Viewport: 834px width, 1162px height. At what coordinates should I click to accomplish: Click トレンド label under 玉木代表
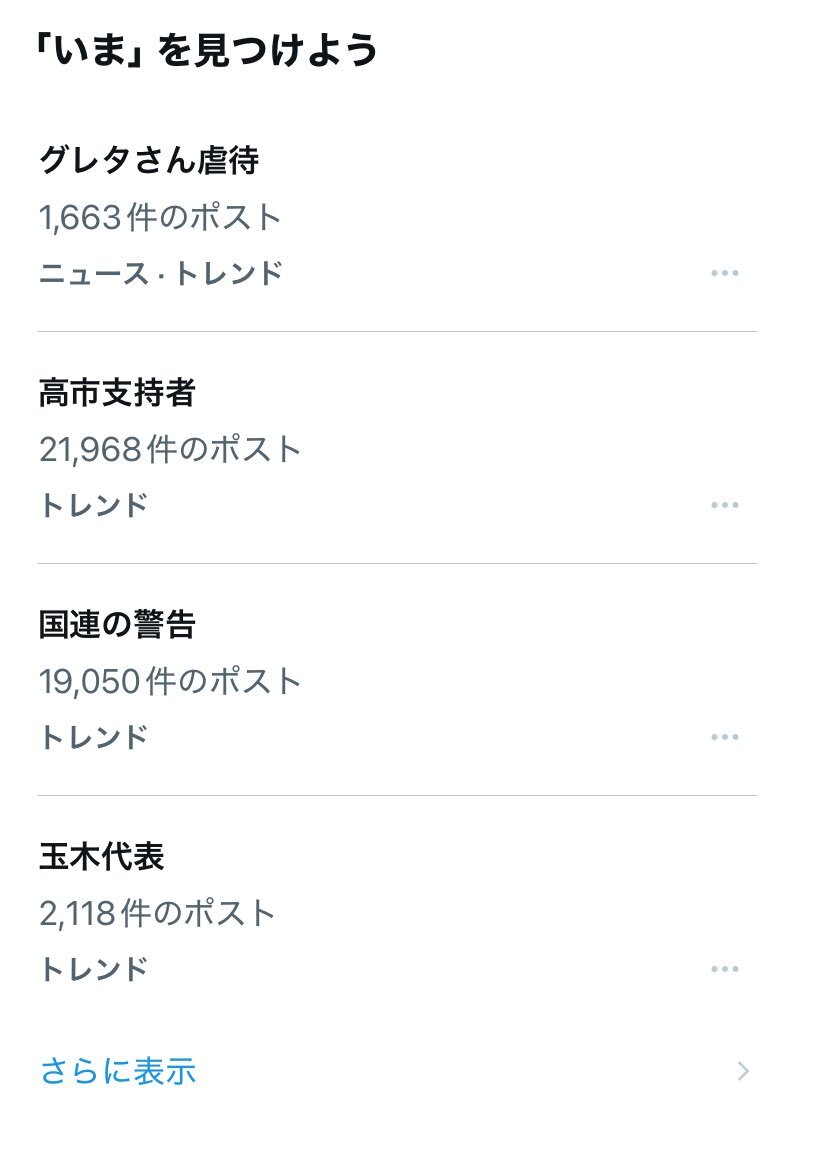(93, 969)
